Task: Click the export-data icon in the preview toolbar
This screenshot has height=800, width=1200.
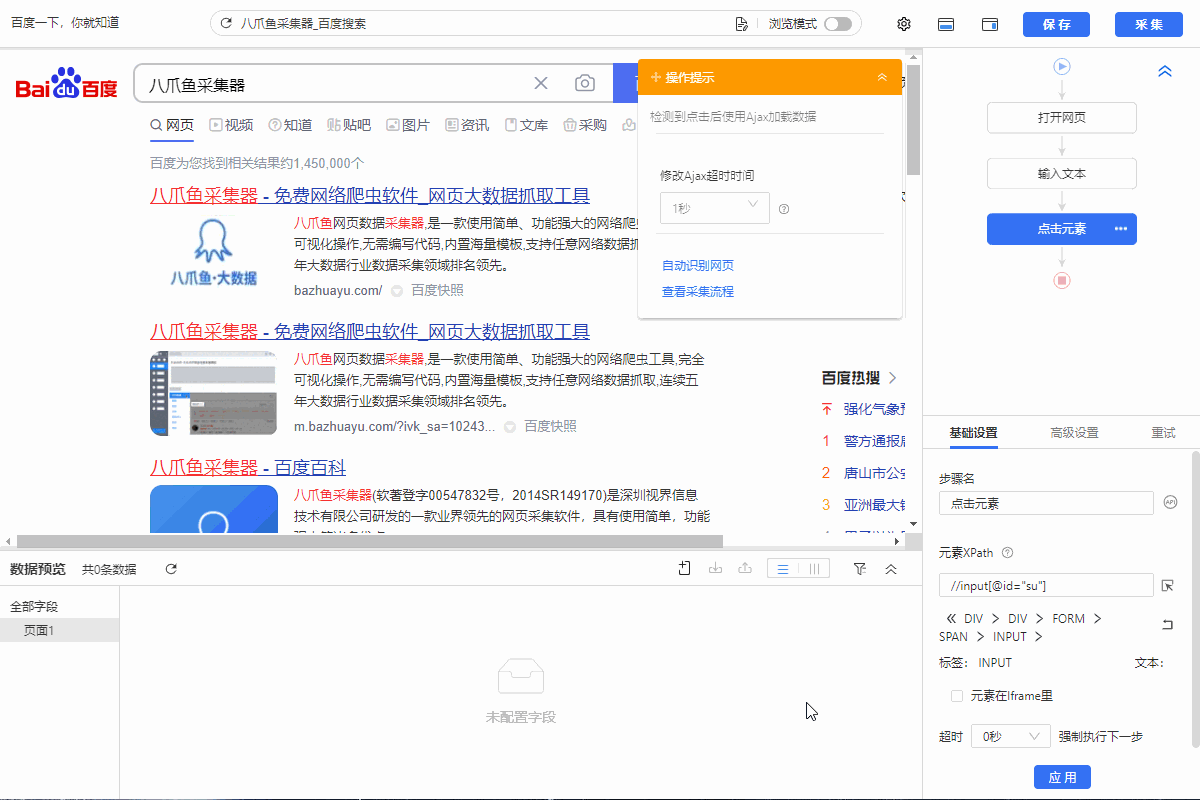Action: (x=745, y=568)
